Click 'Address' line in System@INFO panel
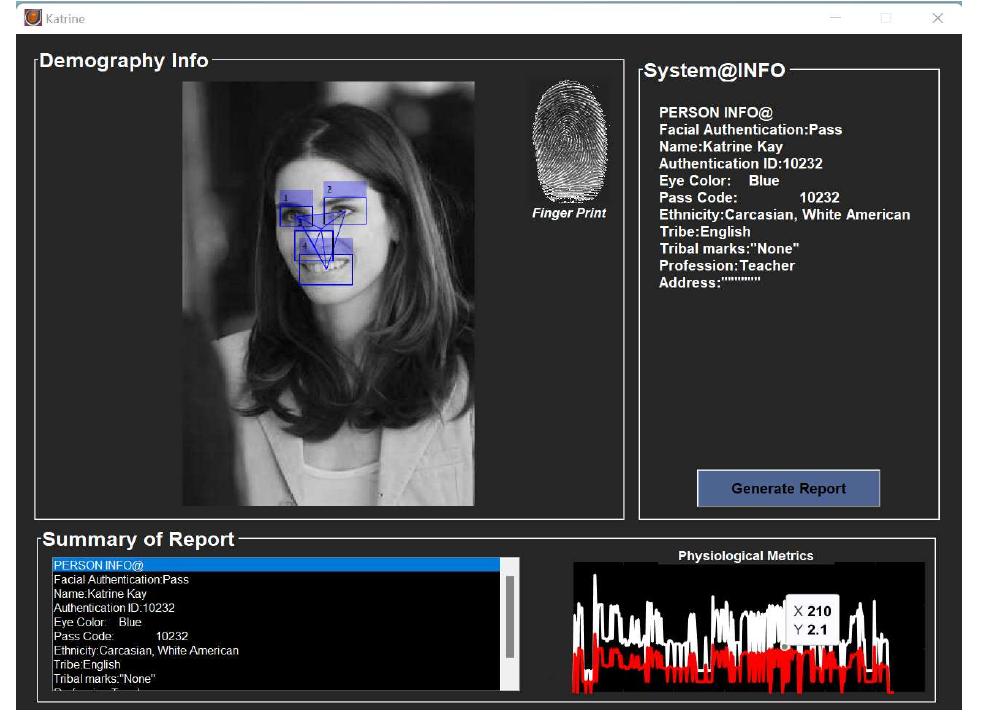Screen dimensions: 982x712 point(710,282)
